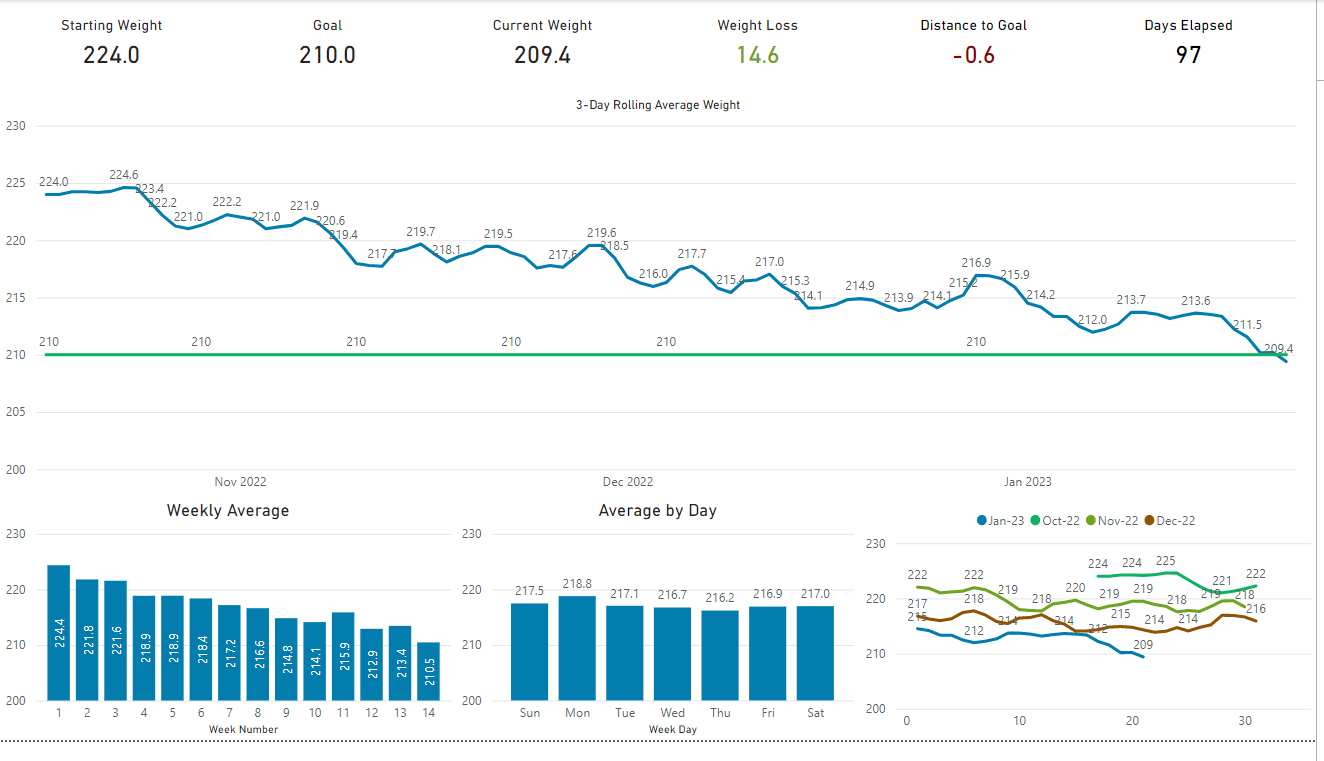Select the Oct-22 legend entry
Screen dimensions: 1324x761
(1055, 521)
